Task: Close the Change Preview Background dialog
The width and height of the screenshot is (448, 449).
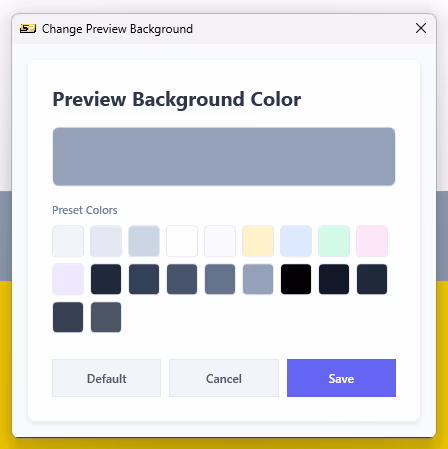Action: (421, 28)
